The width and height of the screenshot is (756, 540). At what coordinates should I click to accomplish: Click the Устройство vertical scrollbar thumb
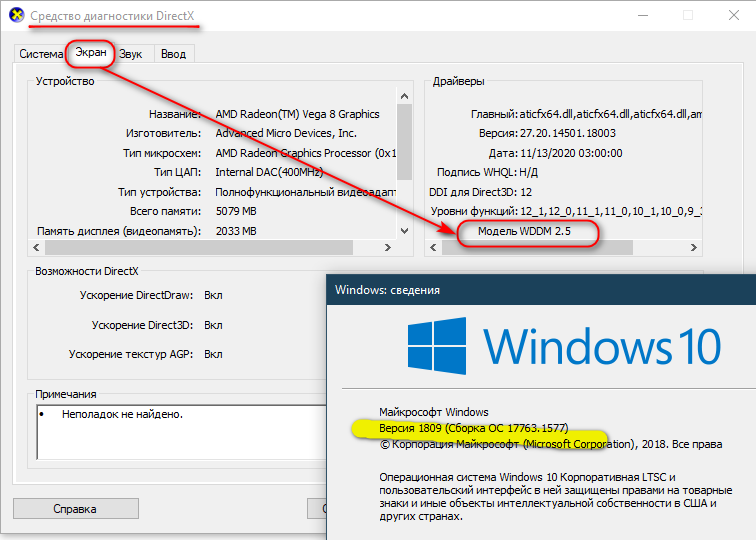pos(405,142)
